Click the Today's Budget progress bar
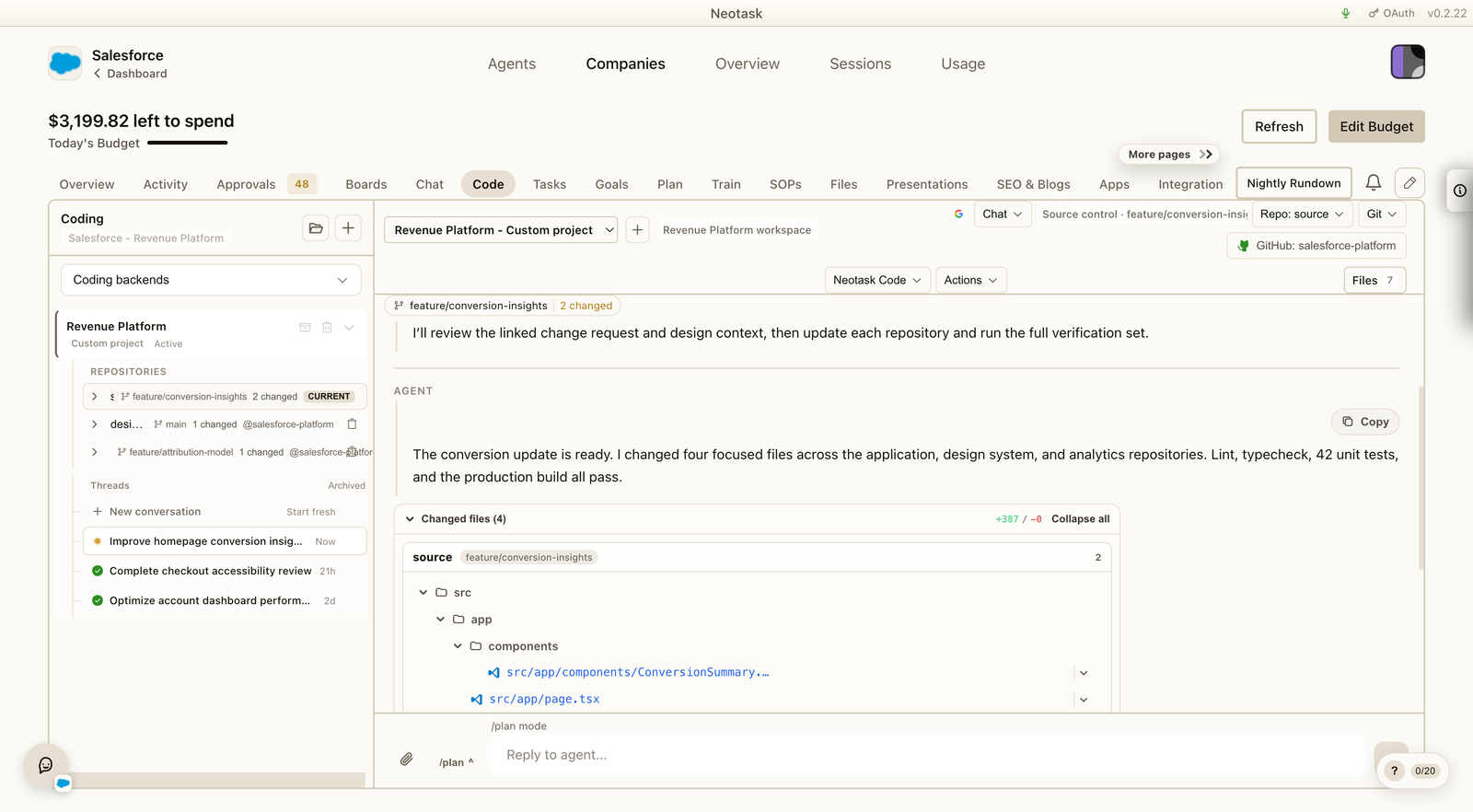Screen dimensions: 1473x812 pyautogui.click(x=188, y=143)
